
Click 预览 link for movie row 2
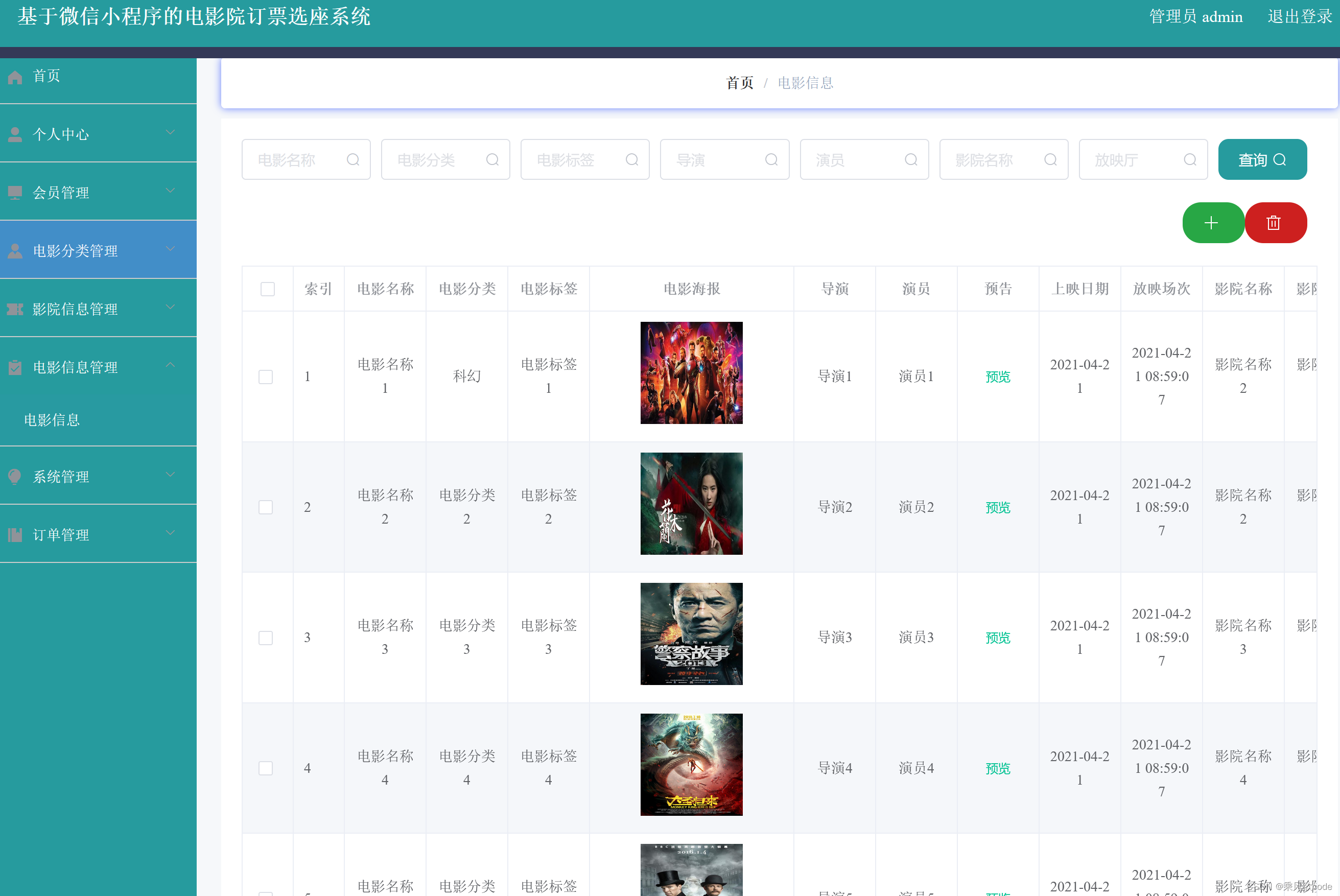(x=998, y=507)
